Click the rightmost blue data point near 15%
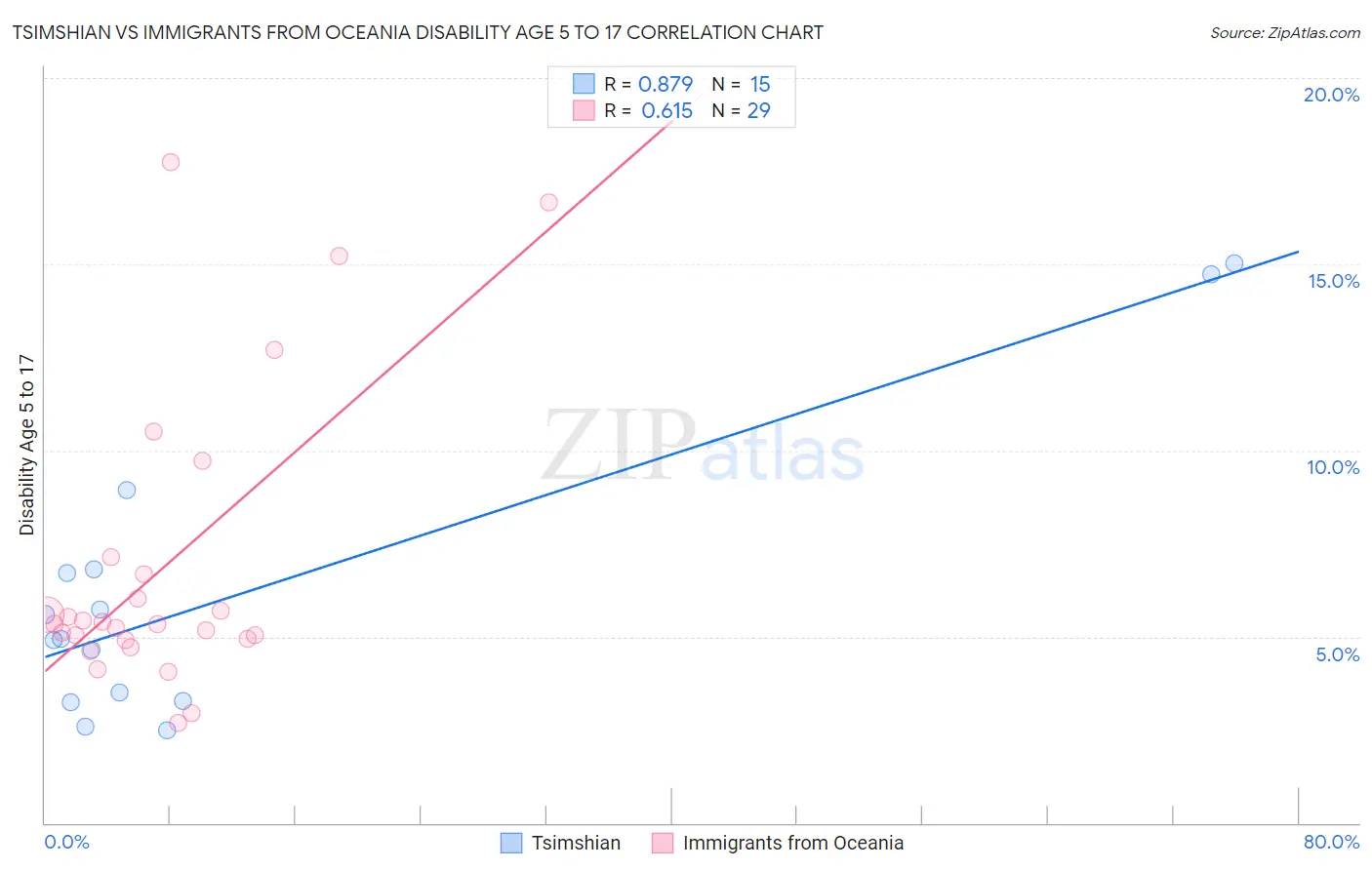 click(1234, 263)
